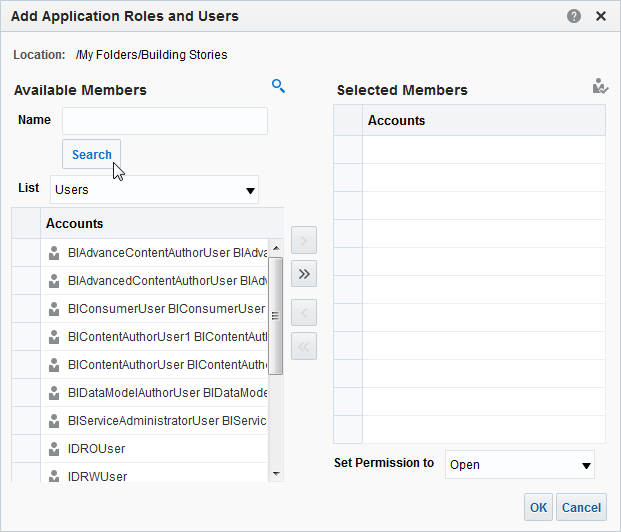Viewport: 621px width, 532px height.
Task: Open the List dropdown showing Users
Action: tap(154, 189)
